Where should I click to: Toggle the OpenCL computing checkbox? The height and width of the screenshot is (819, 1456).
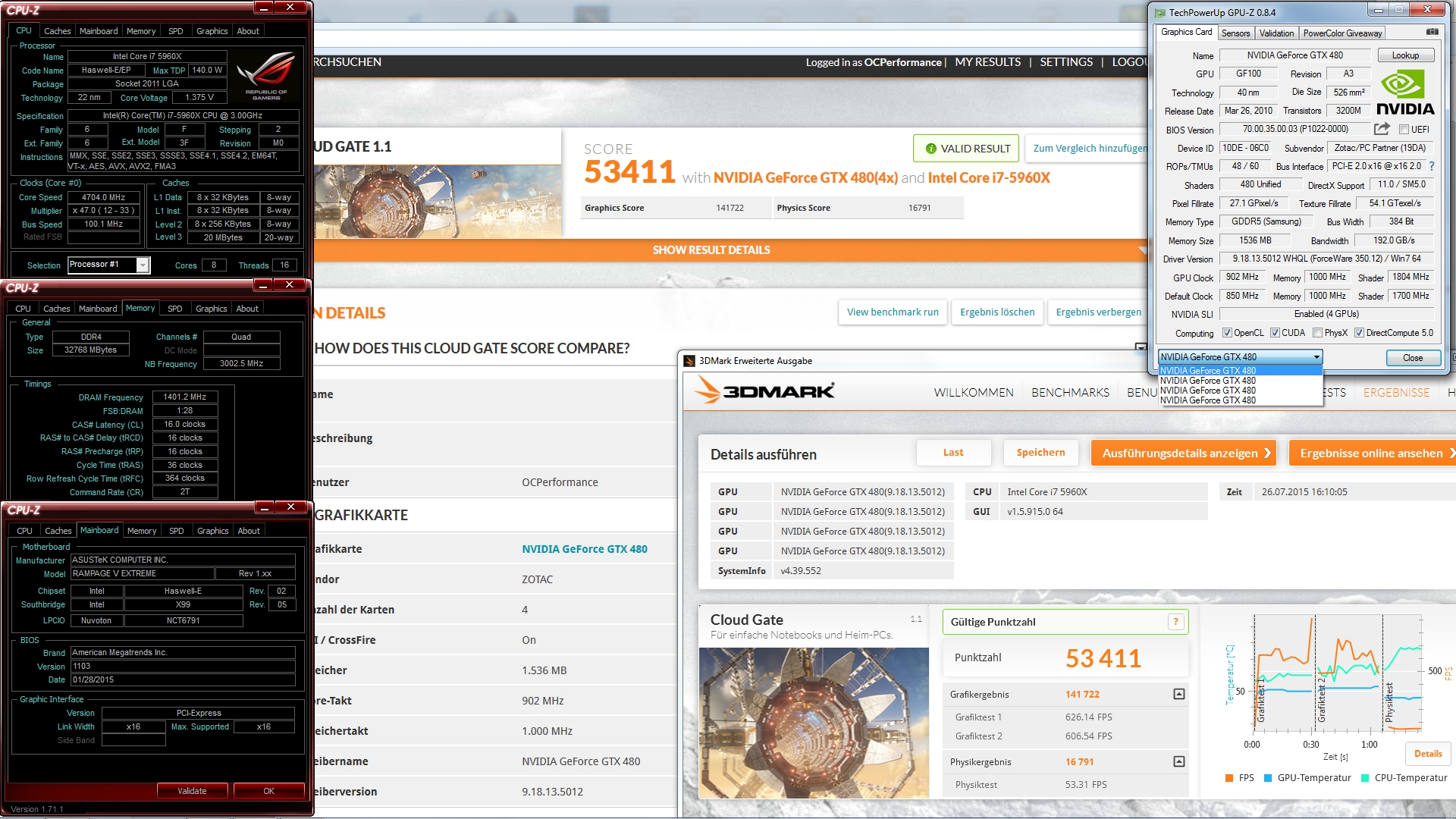[x=1227, y=333]
